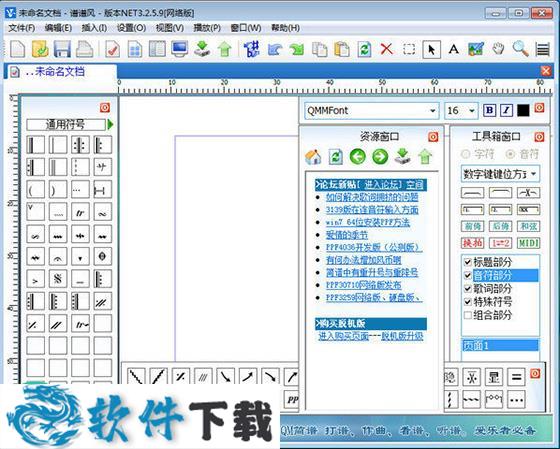Select 页面1 in the page list
560x449 pixels.
[x=500, y=345]
